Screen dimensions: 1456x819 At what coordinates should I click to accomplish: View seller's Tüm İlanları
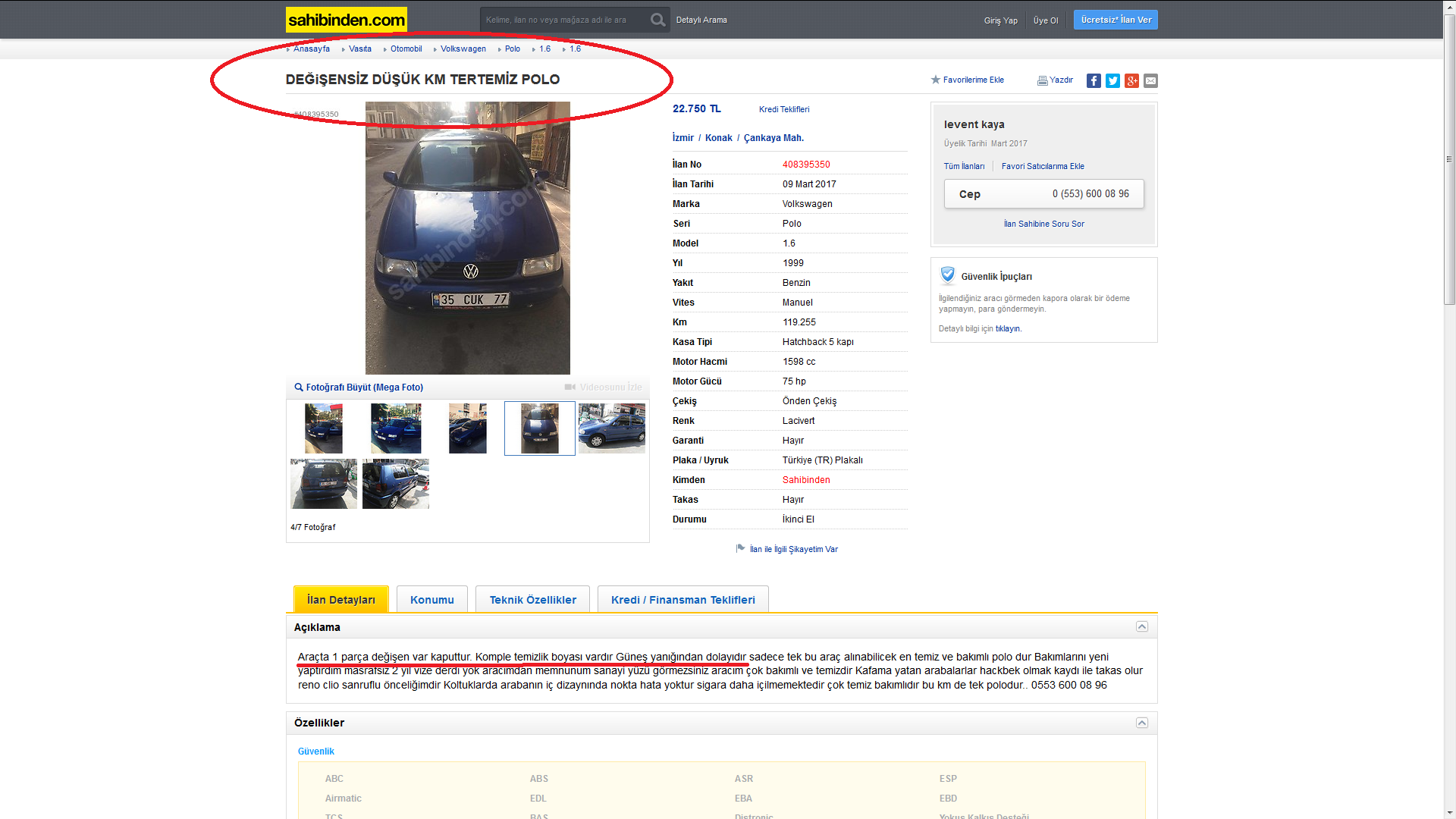(x=964, y=166)
